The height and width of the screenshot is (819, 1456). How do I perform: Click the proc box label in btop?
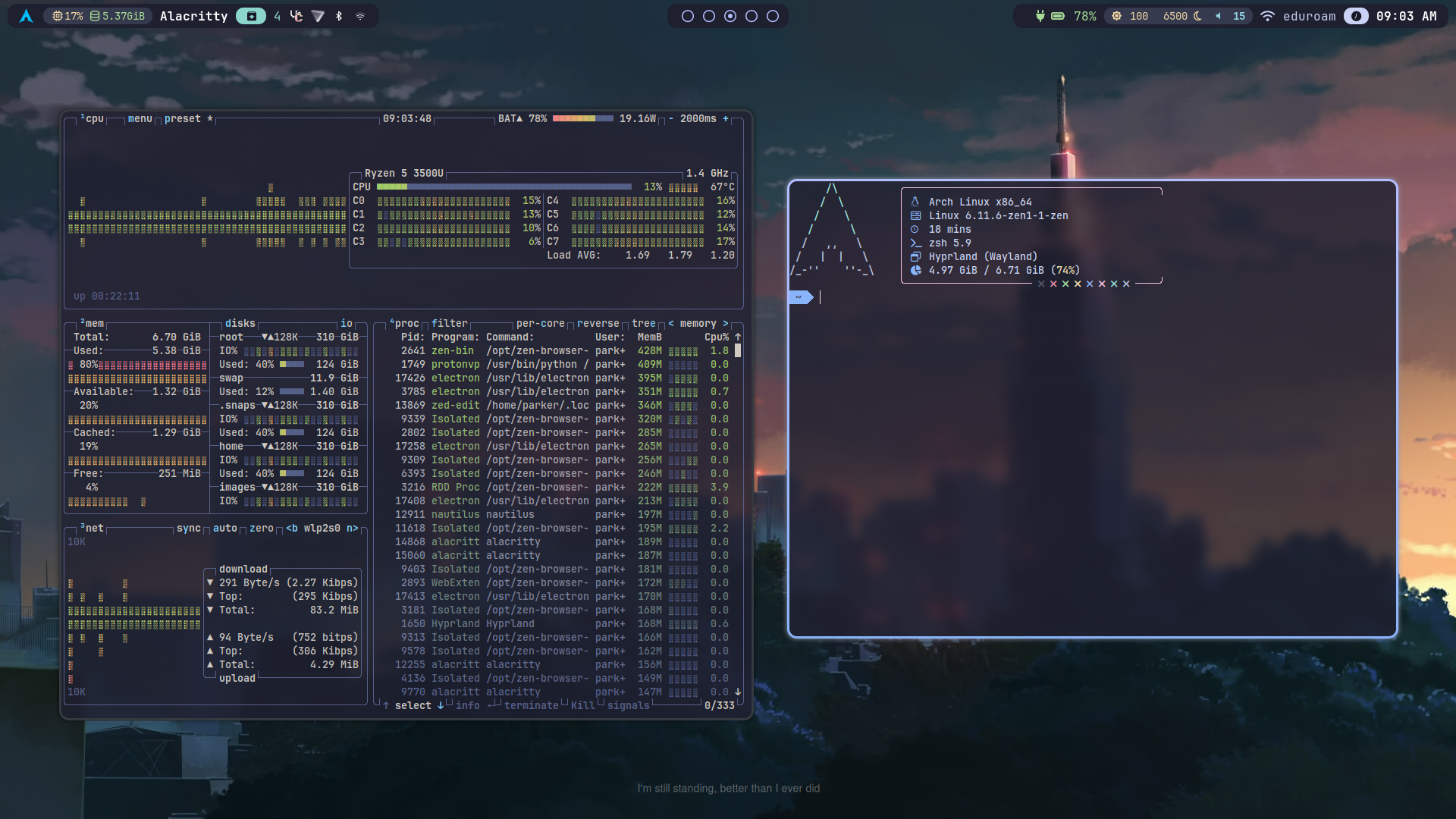(x=404, y=323)
